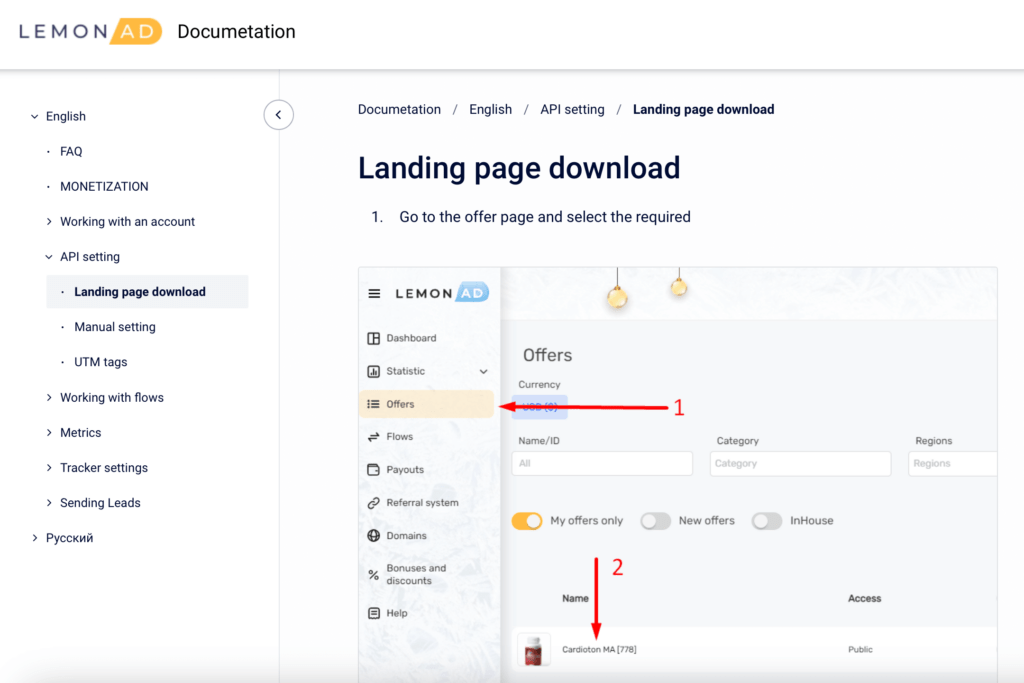This screenshot has width=1024, height=683.
Task: Select UTM tags in the sidebar
Action: point(101,362)
